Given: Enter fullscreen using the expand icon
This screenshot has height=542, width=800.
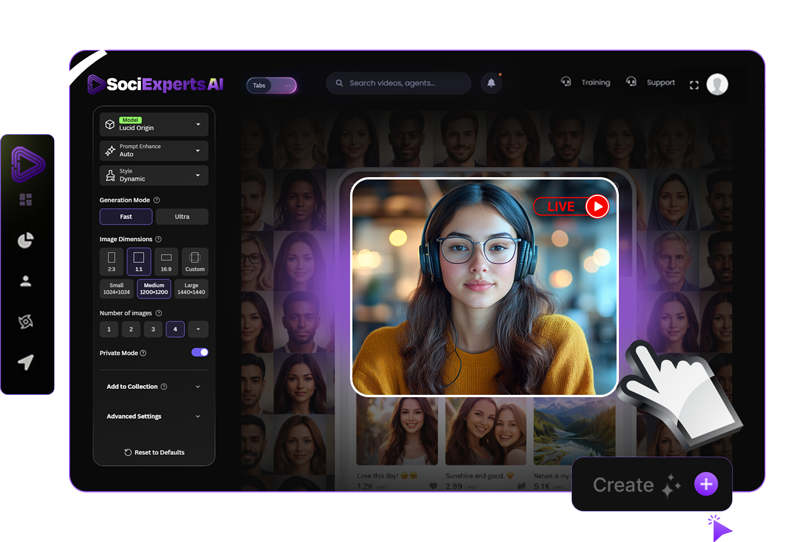Looking at the screenshot, I should [694, 85].
